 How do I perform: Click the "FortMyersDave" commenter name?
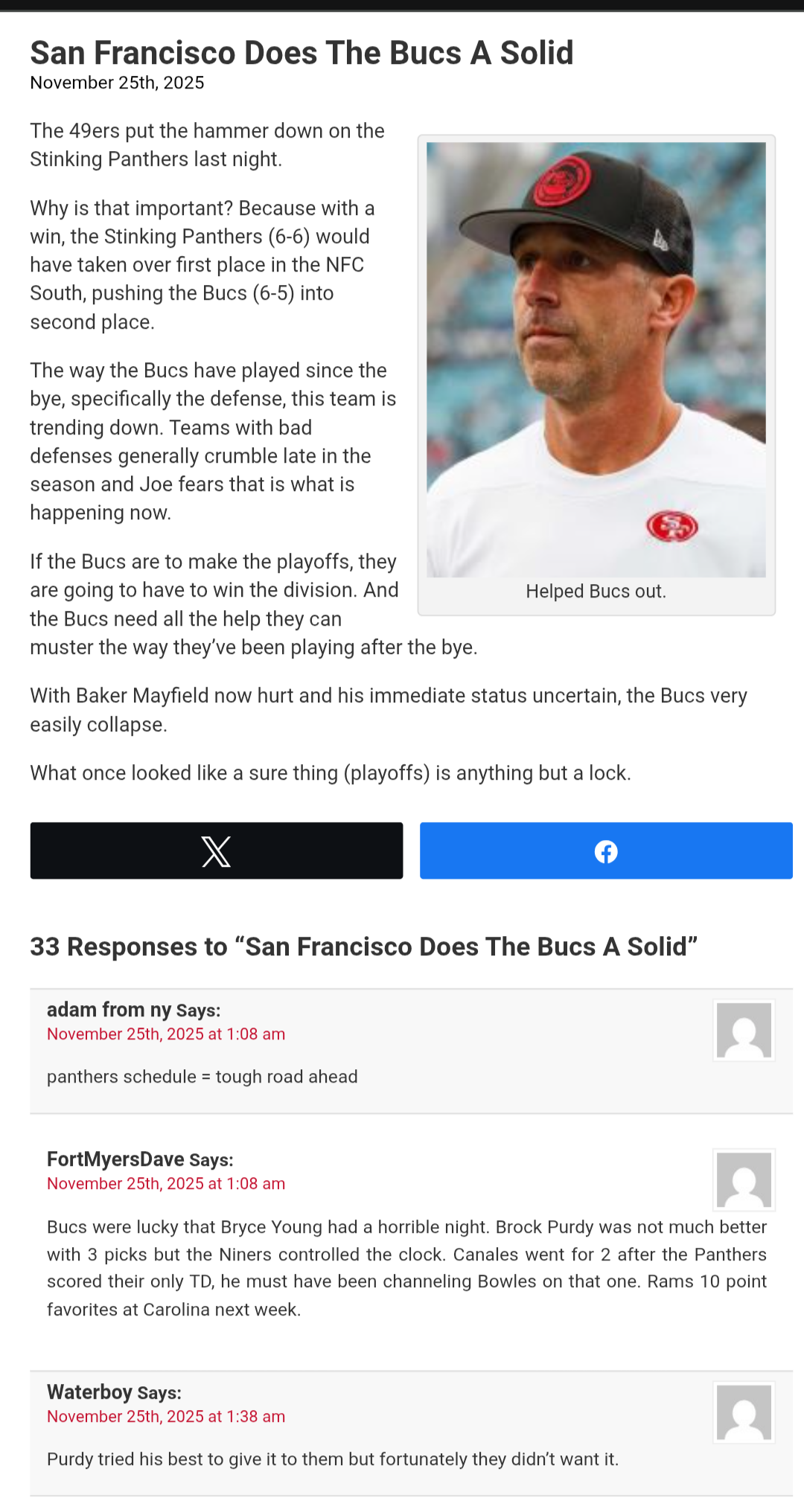coord(115,1159)
